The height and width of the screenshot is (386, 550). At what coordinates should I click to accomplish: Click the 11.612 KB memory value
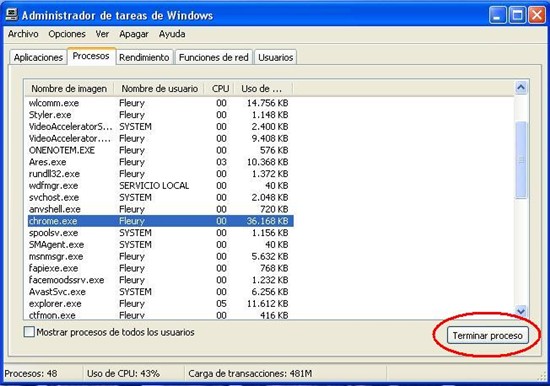tap(267, 304)
